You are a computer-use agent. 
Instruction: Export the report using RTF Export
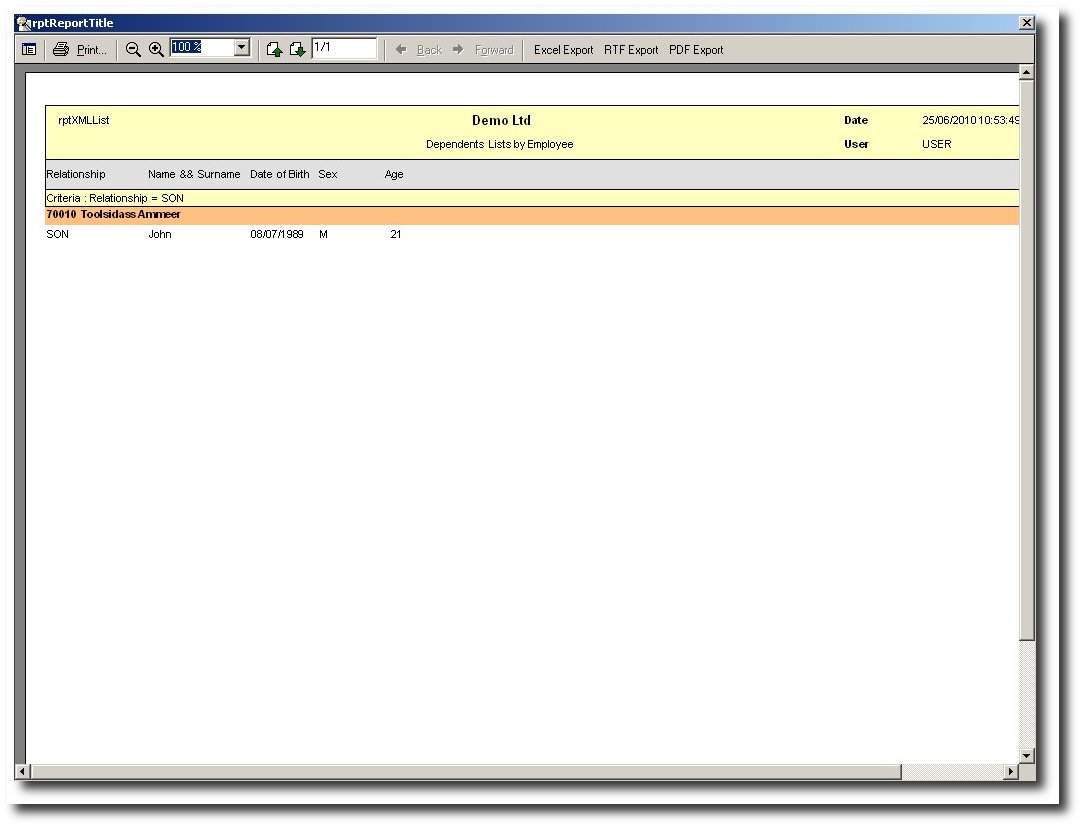[x=631, y=49]
